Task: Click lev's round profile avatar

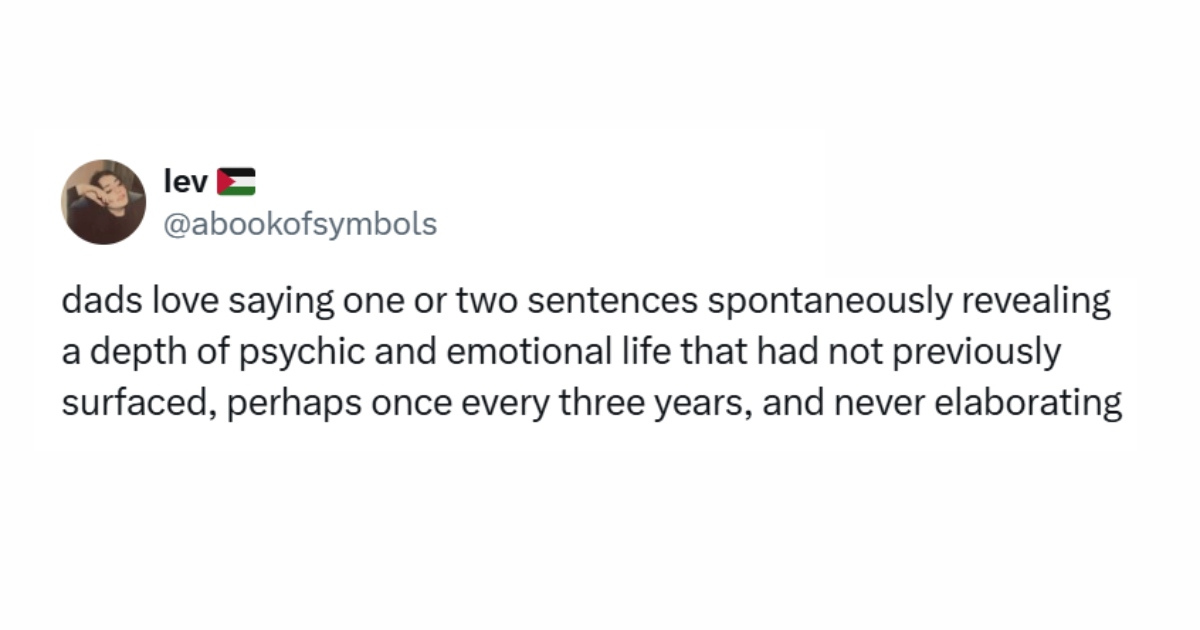Action: click(104, 202)
